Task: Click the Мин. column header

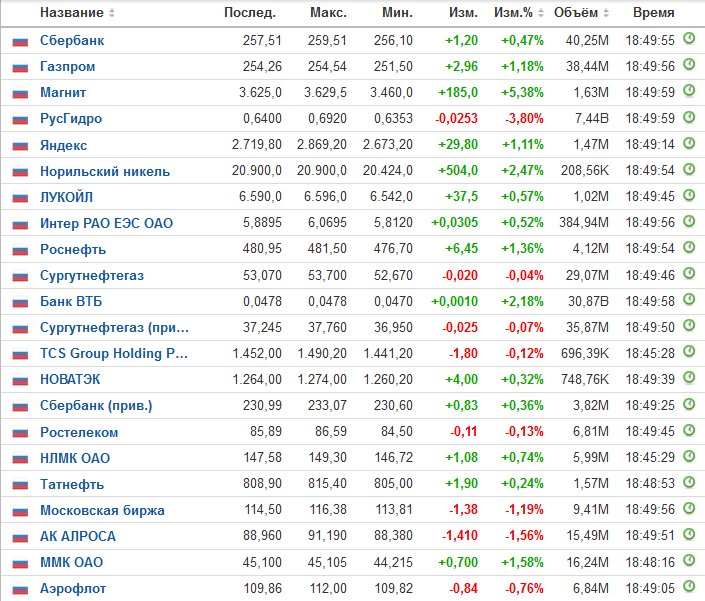Action: point(397,13)
